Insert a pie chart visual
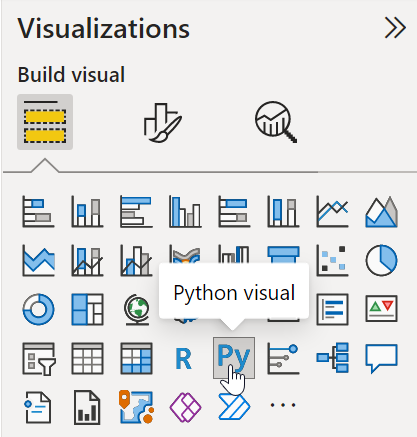Image resolution: width=417 pixels, height=437 pixels. [x=381, y=260]
